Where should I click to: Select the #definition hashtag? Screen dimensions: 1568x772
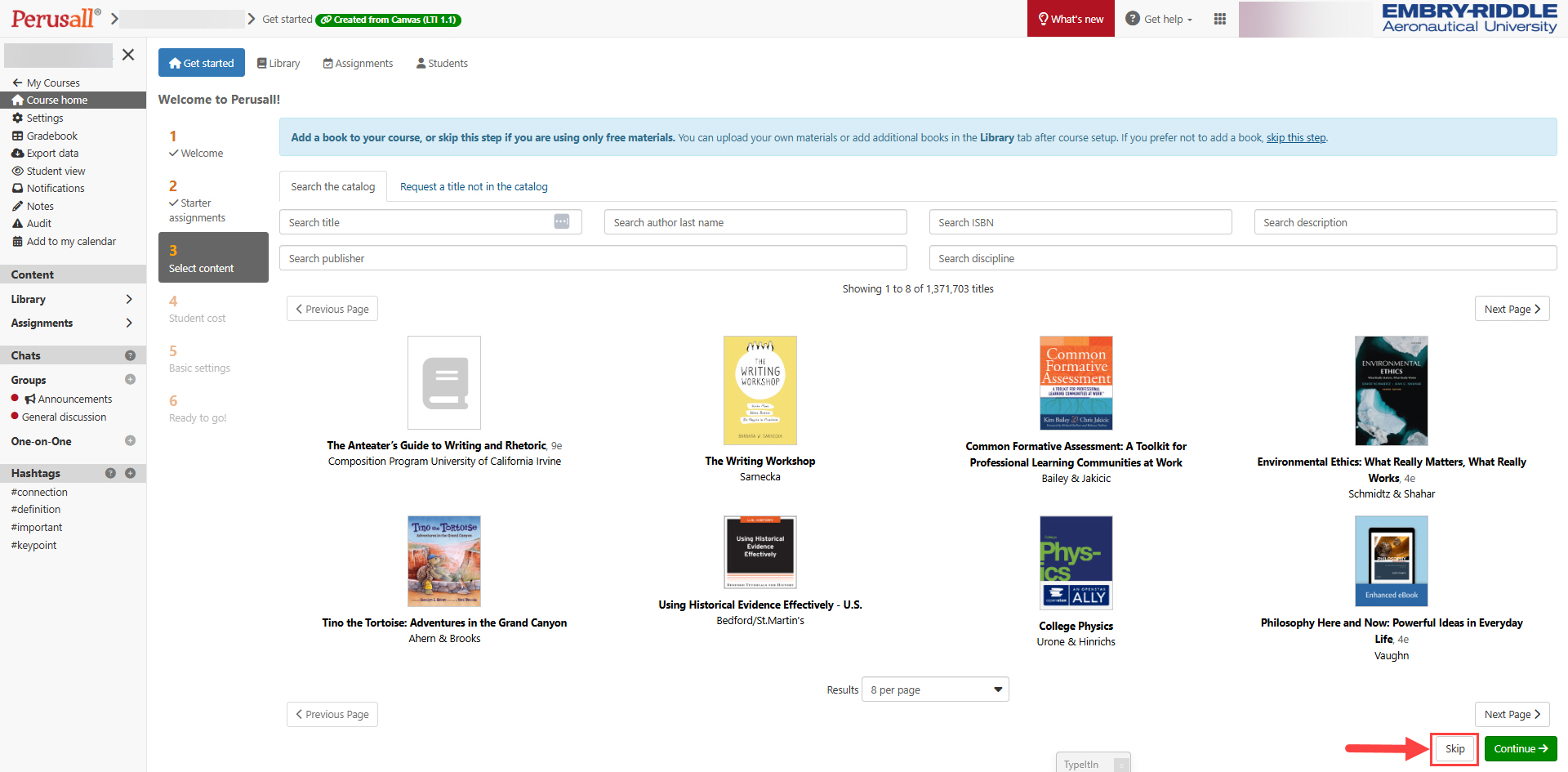(35, 509)
